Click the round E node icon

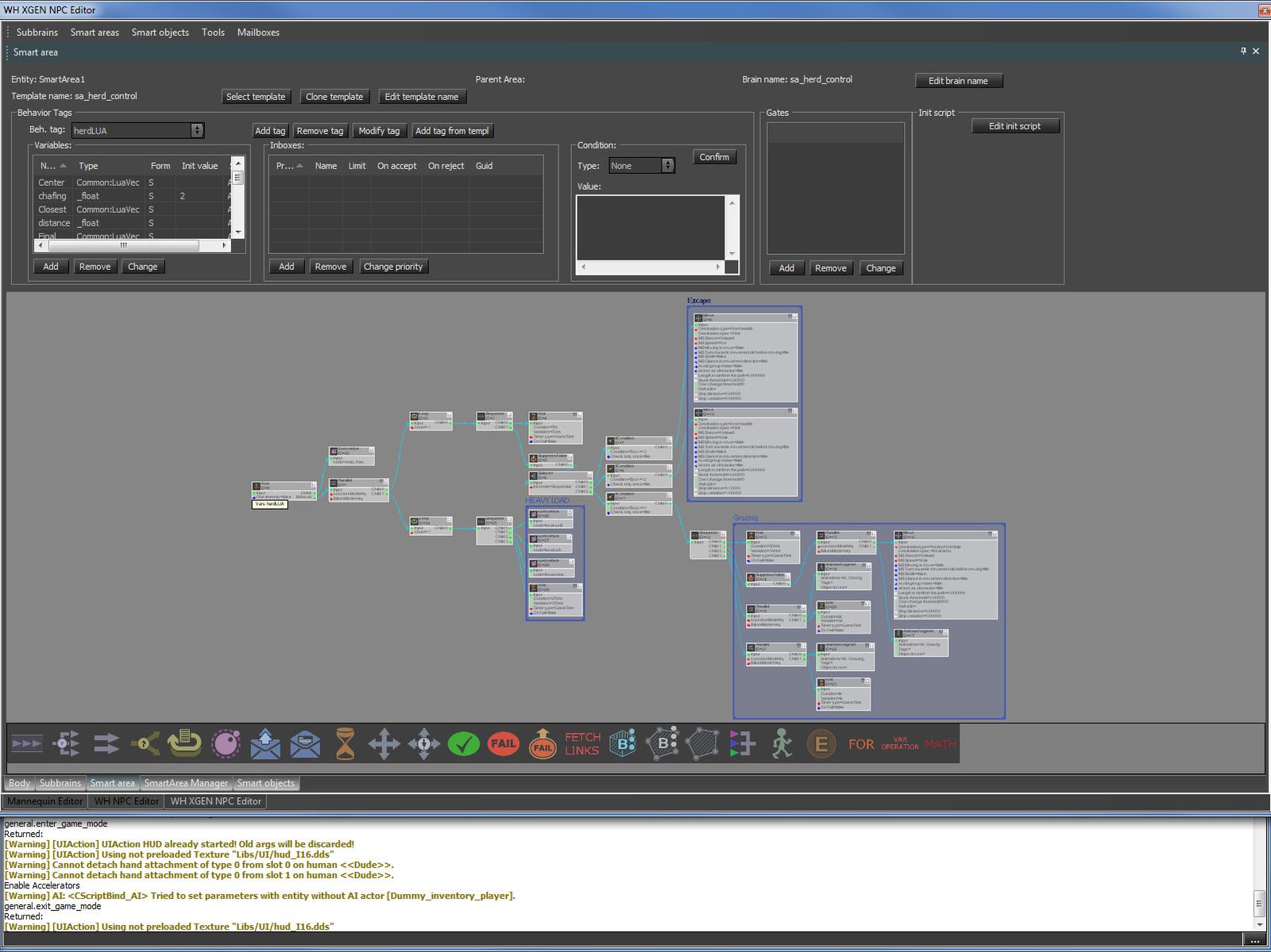(821, 744)
